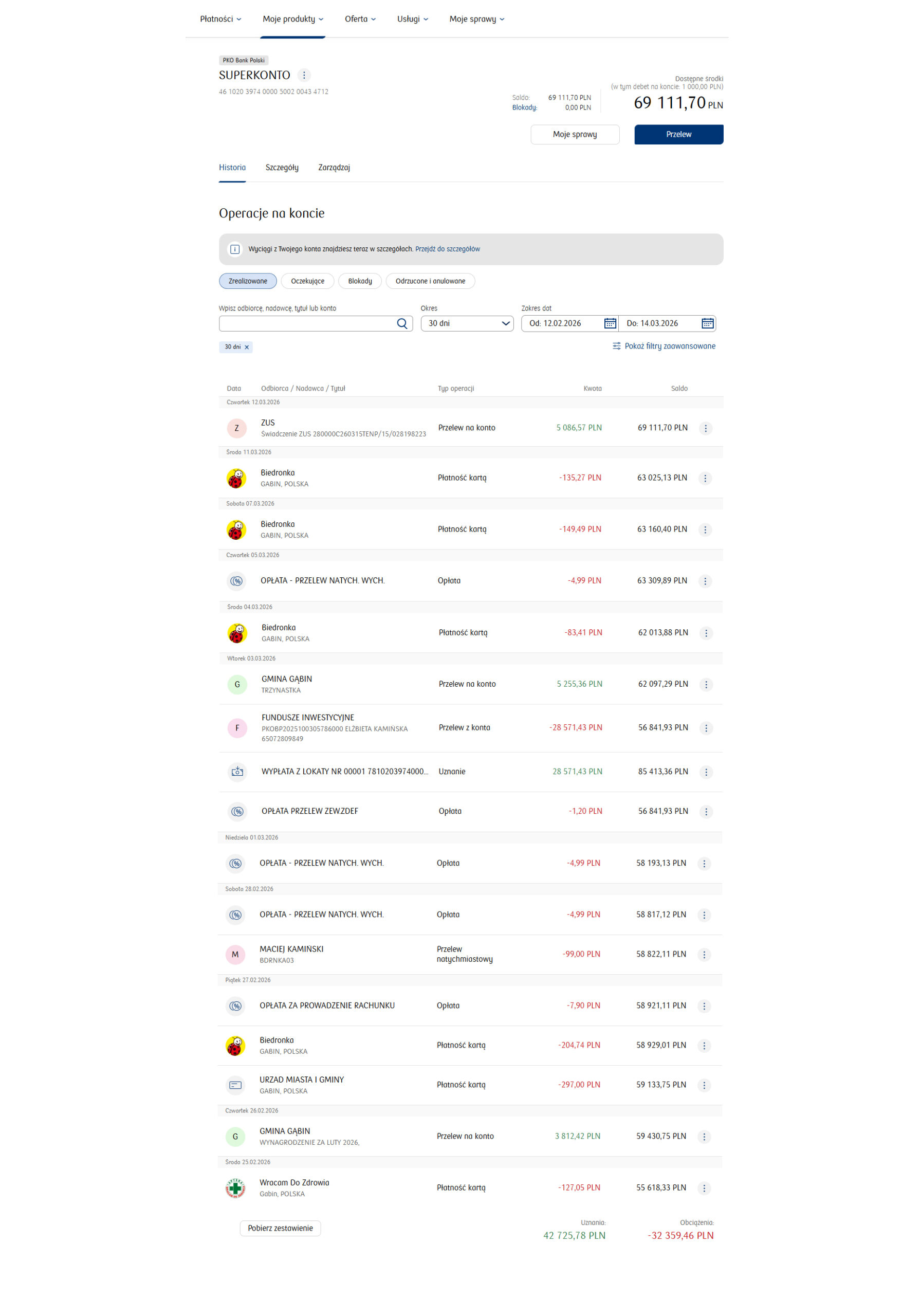Click the Wracam Do Zdrowia merchant logo
This screenshot has width=921, height=1316.
click(235, 1187)
